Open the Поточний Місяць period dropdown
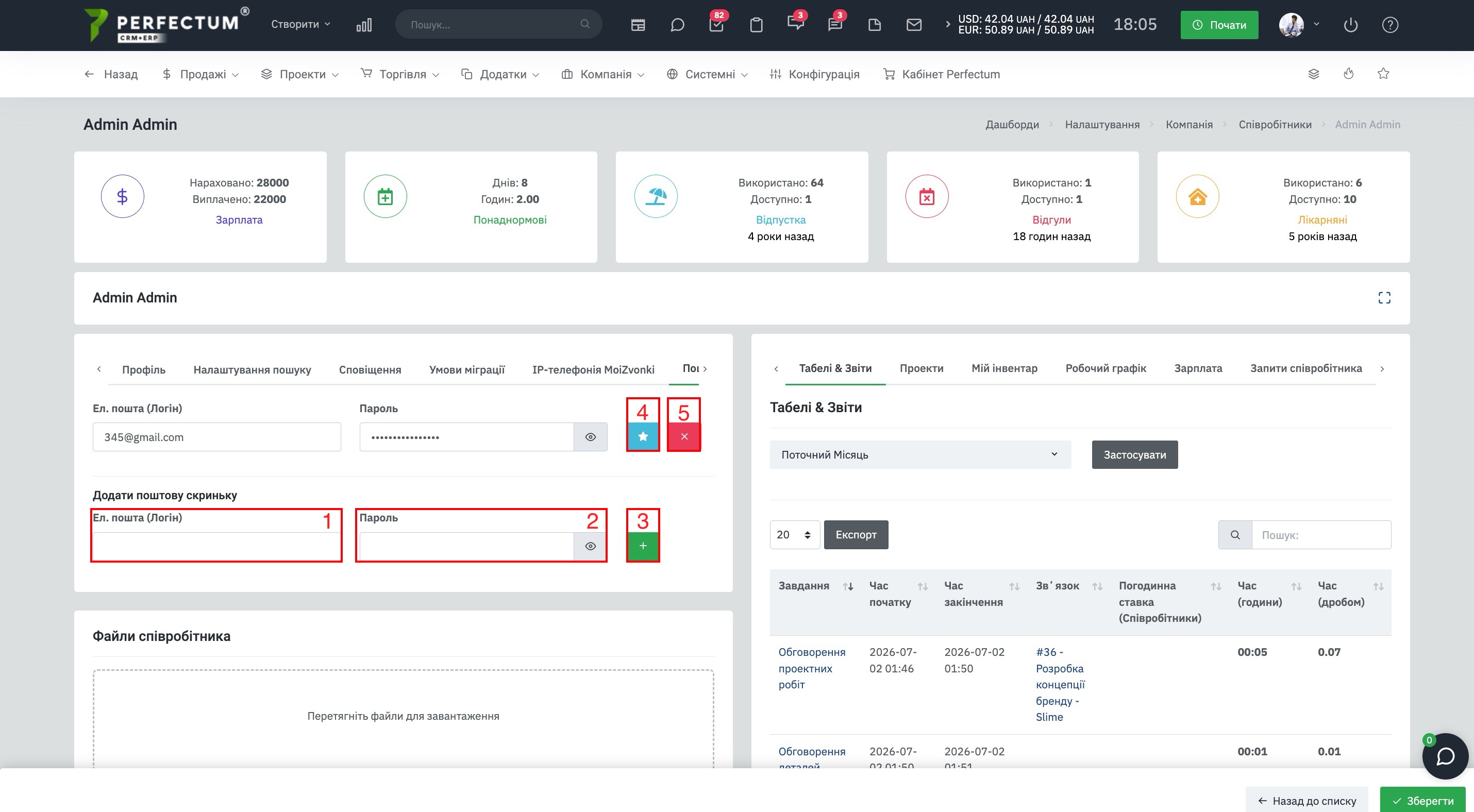1474x812 pixels. pos(920,454)
